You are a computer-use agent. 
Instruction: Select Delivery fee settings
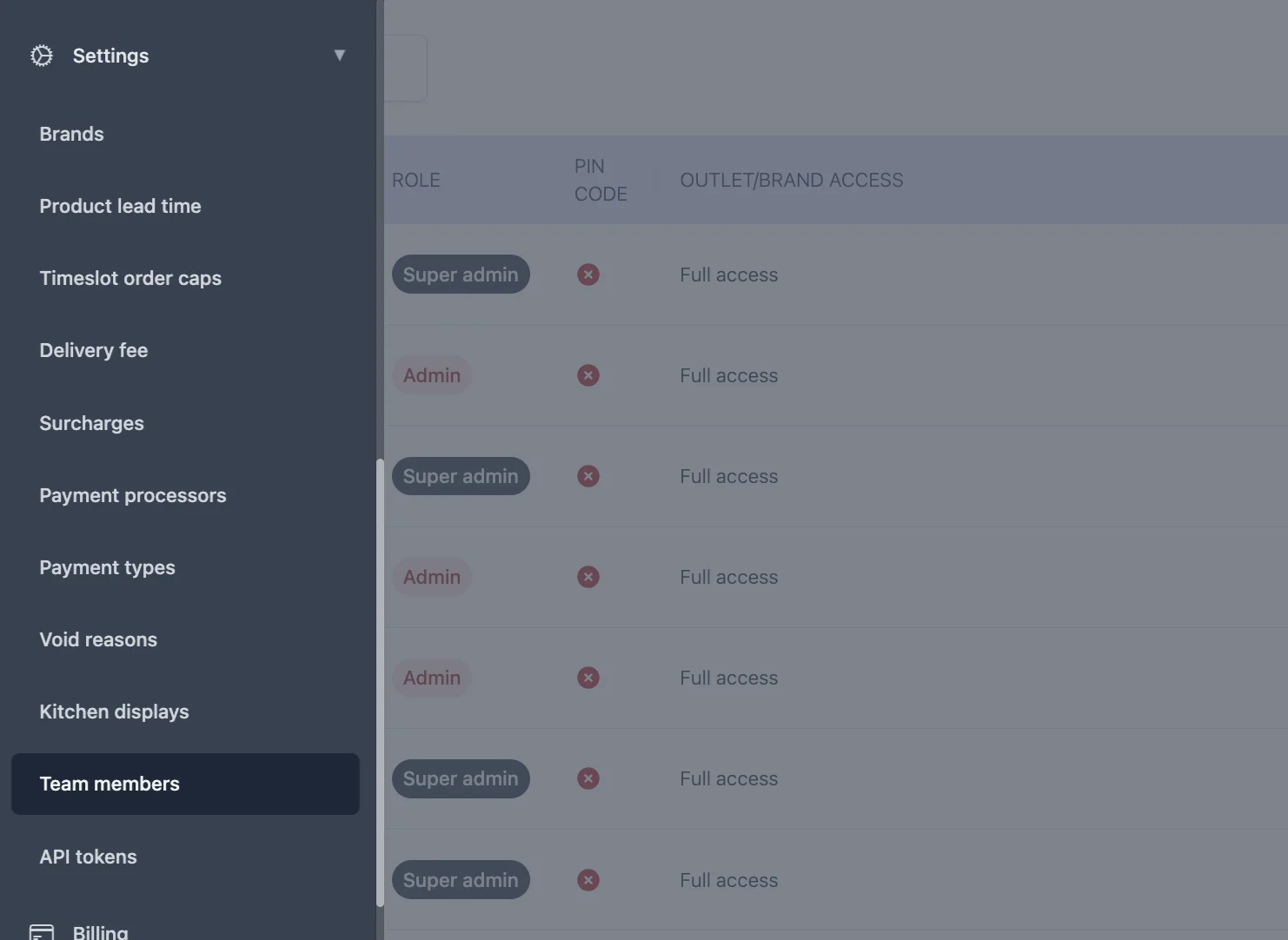pyautogui.click(x=94, y=350)
